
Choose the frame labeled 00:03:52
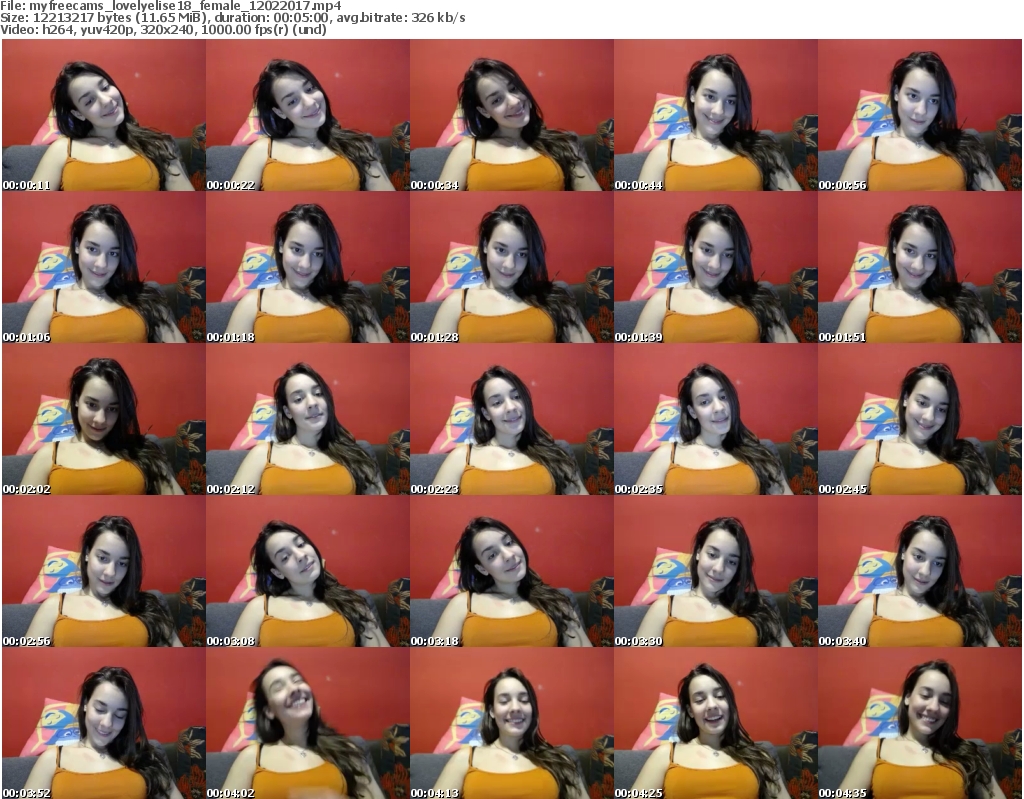click(x=104, y=723)
